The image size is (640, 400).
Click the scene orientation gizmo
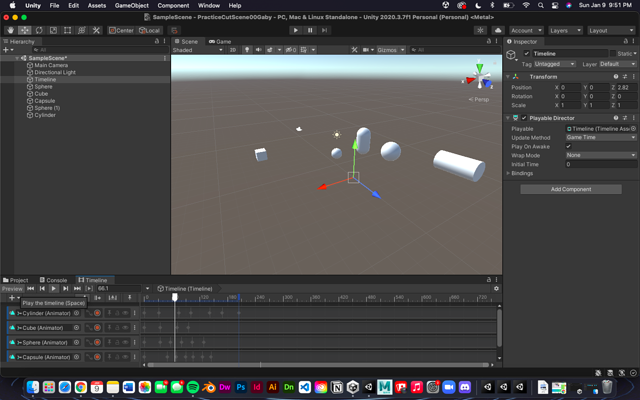coord(480,76)
